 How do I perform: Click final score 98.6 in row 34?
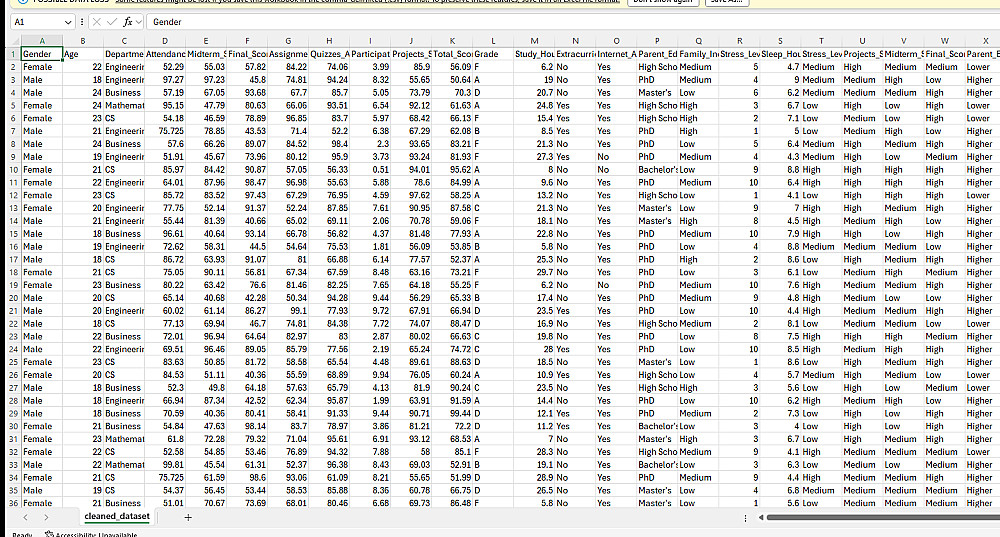[x=247, y=477]
